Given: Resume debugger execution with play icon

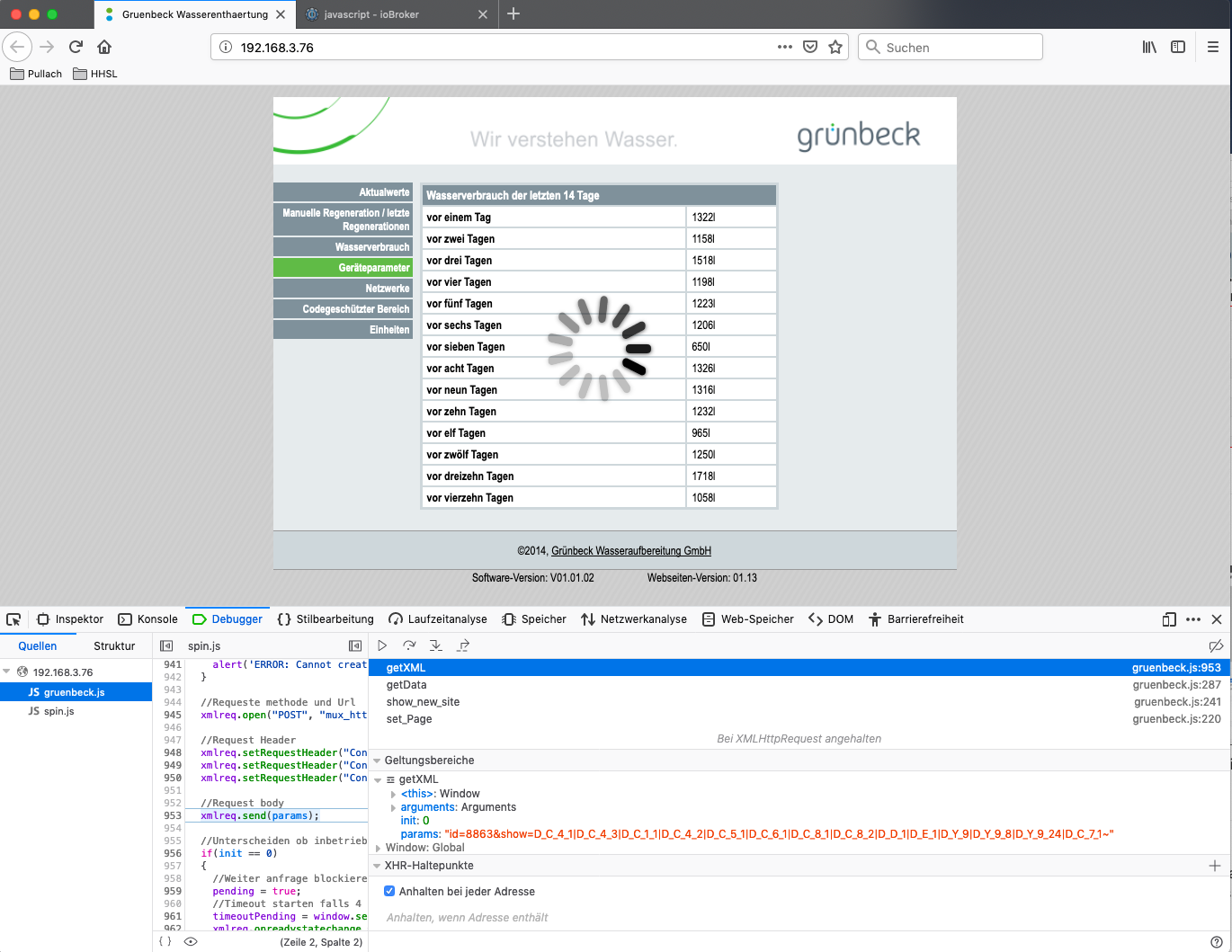Looking at the screenshot, I should [382, 645].
